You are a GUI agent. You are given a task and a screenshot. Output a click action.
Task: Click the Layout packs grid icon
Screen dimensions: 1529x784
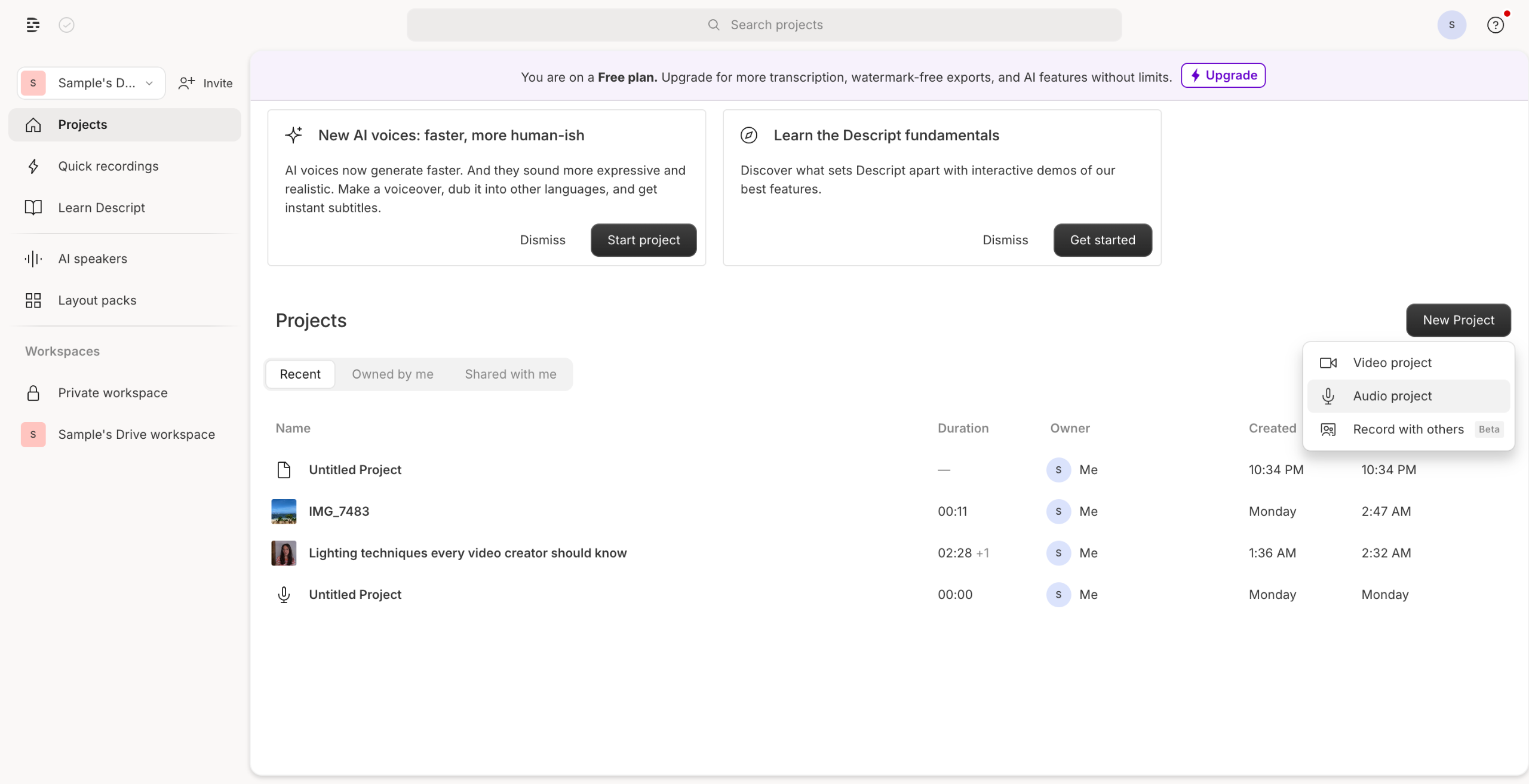pyautogui.click(x=33, y=300)
